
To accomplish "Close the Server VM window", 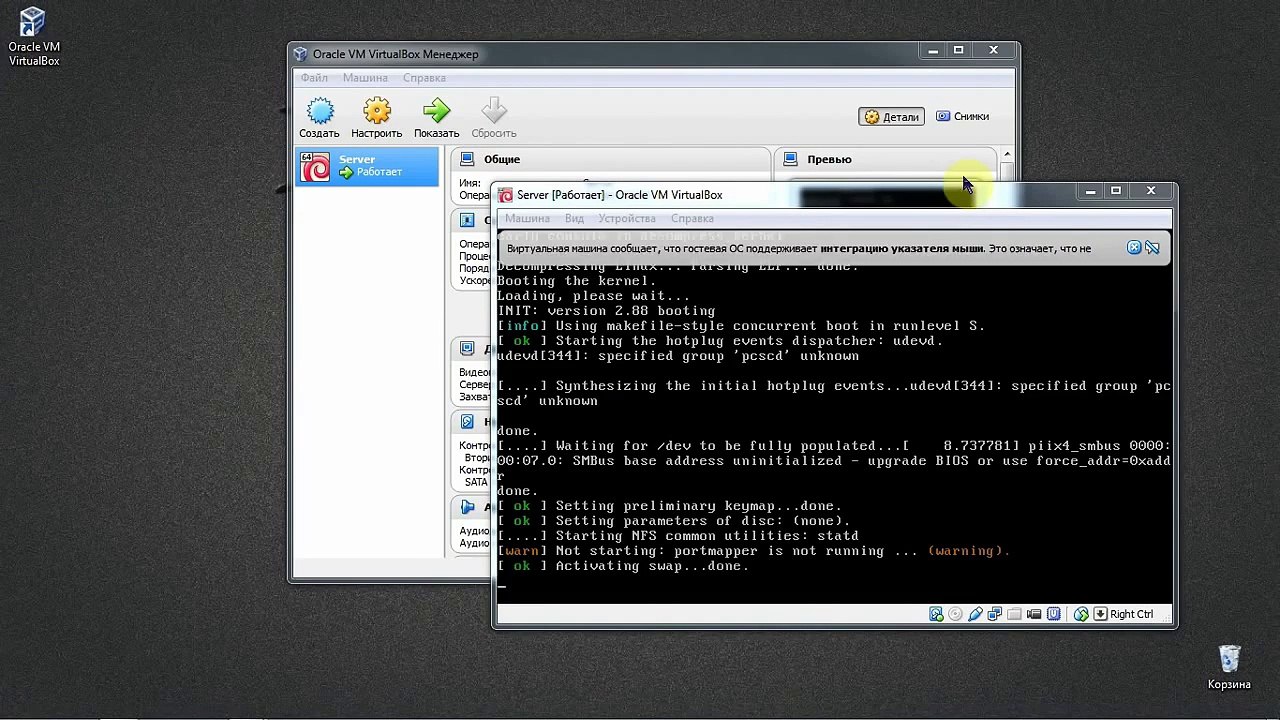I will click(x=1151, y=191).
